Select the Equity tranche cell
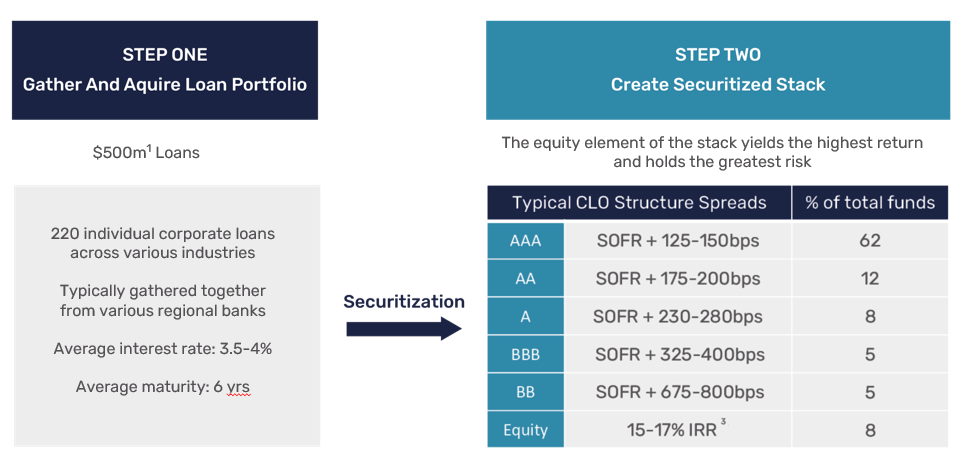Viewport: 963px width, 464px height. pyautogui.click(x=525, y=430)
